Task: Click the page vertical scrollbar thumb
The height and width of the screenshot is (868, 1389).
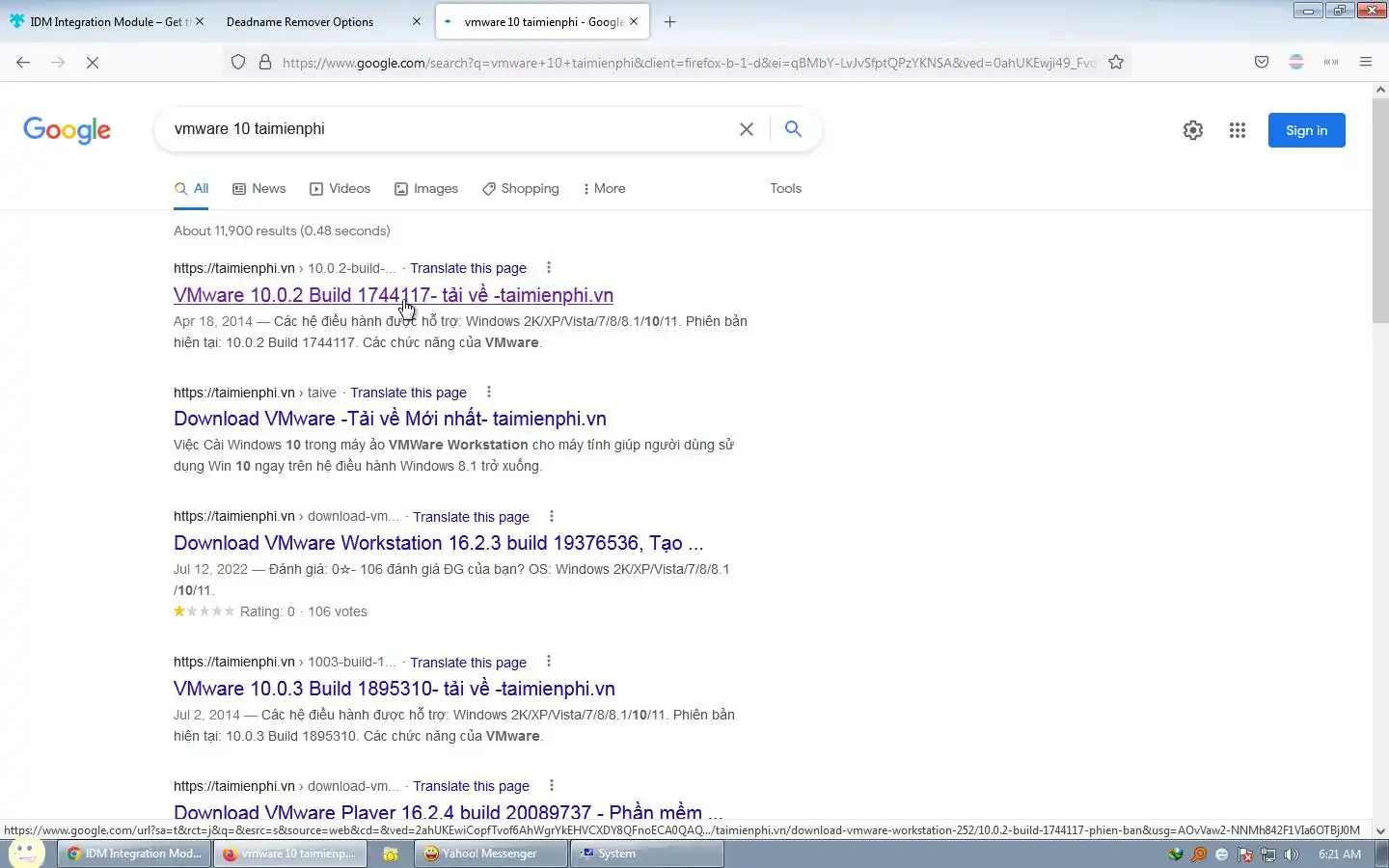Action: [1380, 210]
